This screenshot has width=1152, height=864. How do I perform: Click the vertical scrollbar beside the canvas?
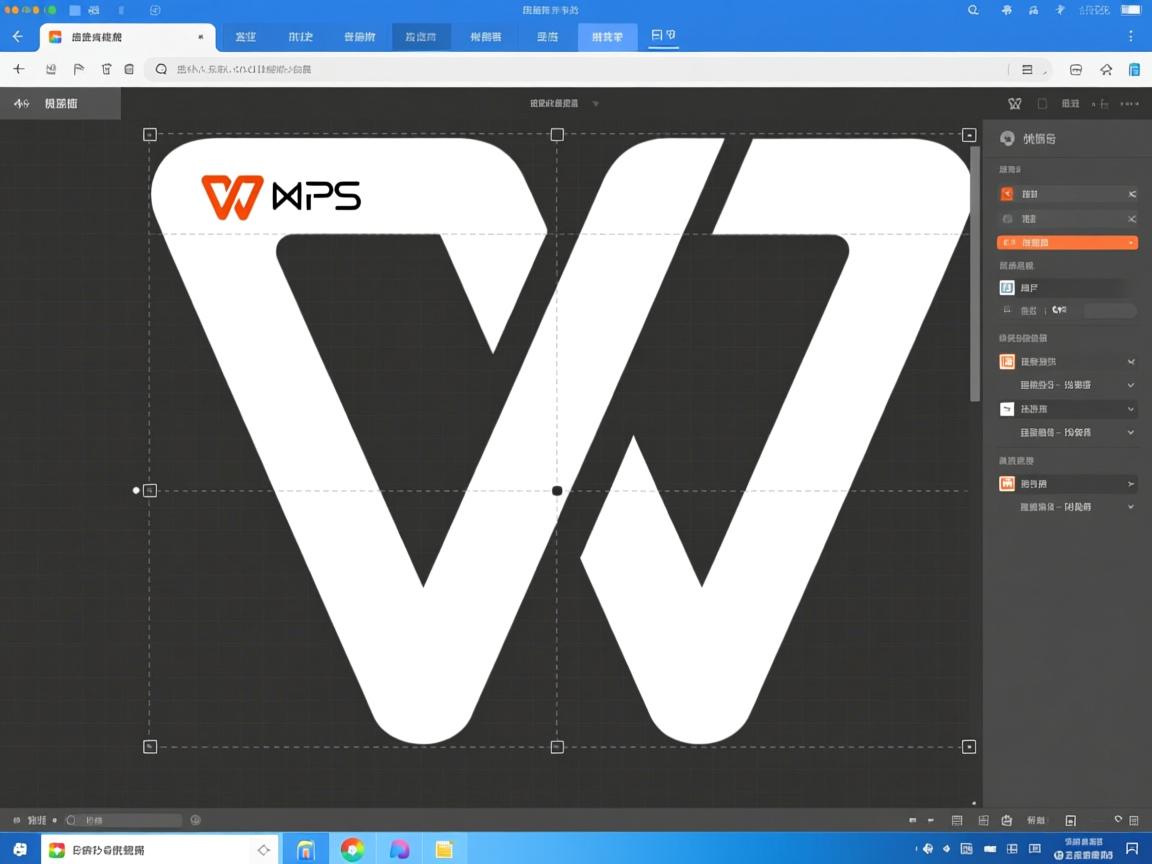click(x=975, y=270)
